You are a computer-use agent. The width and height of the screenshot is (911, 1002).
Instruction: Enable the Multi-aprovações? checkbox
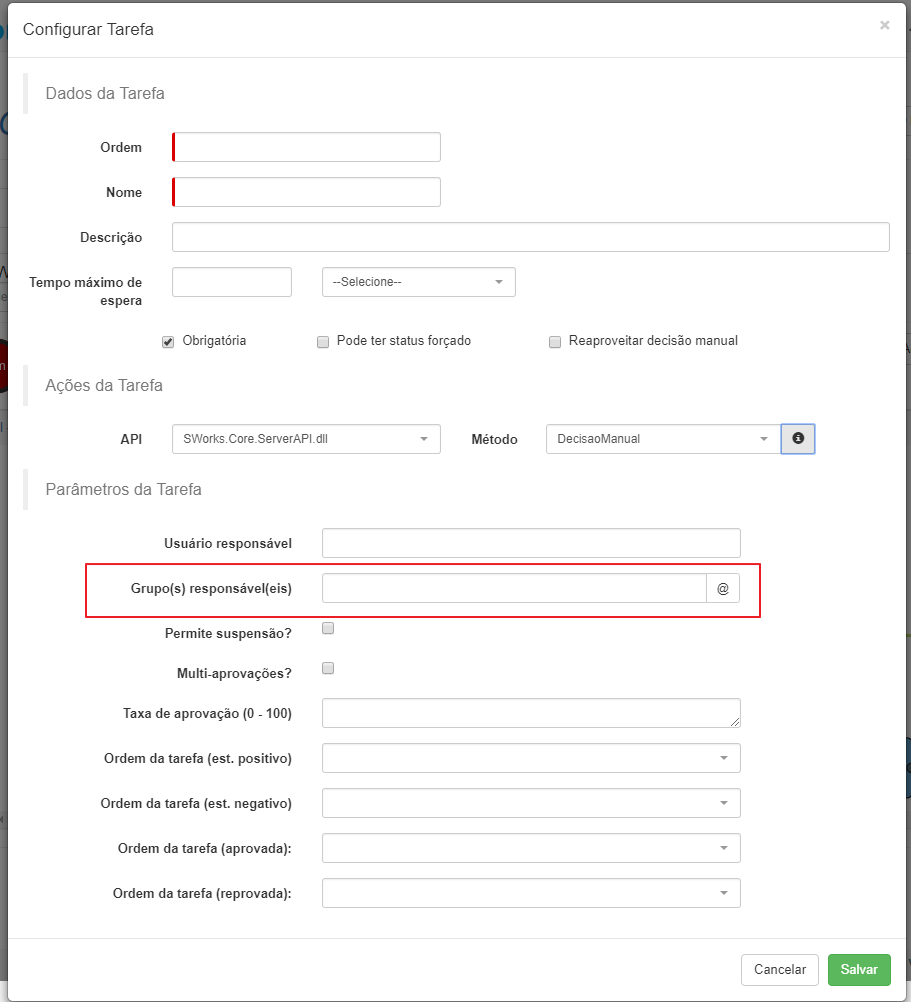point(328,668)
